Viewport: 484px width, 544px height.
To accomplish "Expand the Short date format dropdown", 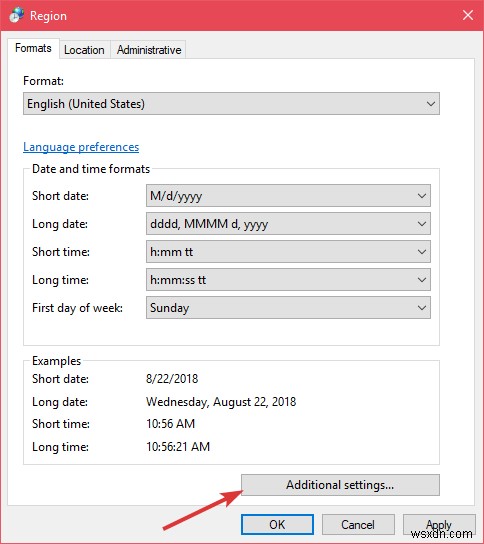I will (288, 196).
